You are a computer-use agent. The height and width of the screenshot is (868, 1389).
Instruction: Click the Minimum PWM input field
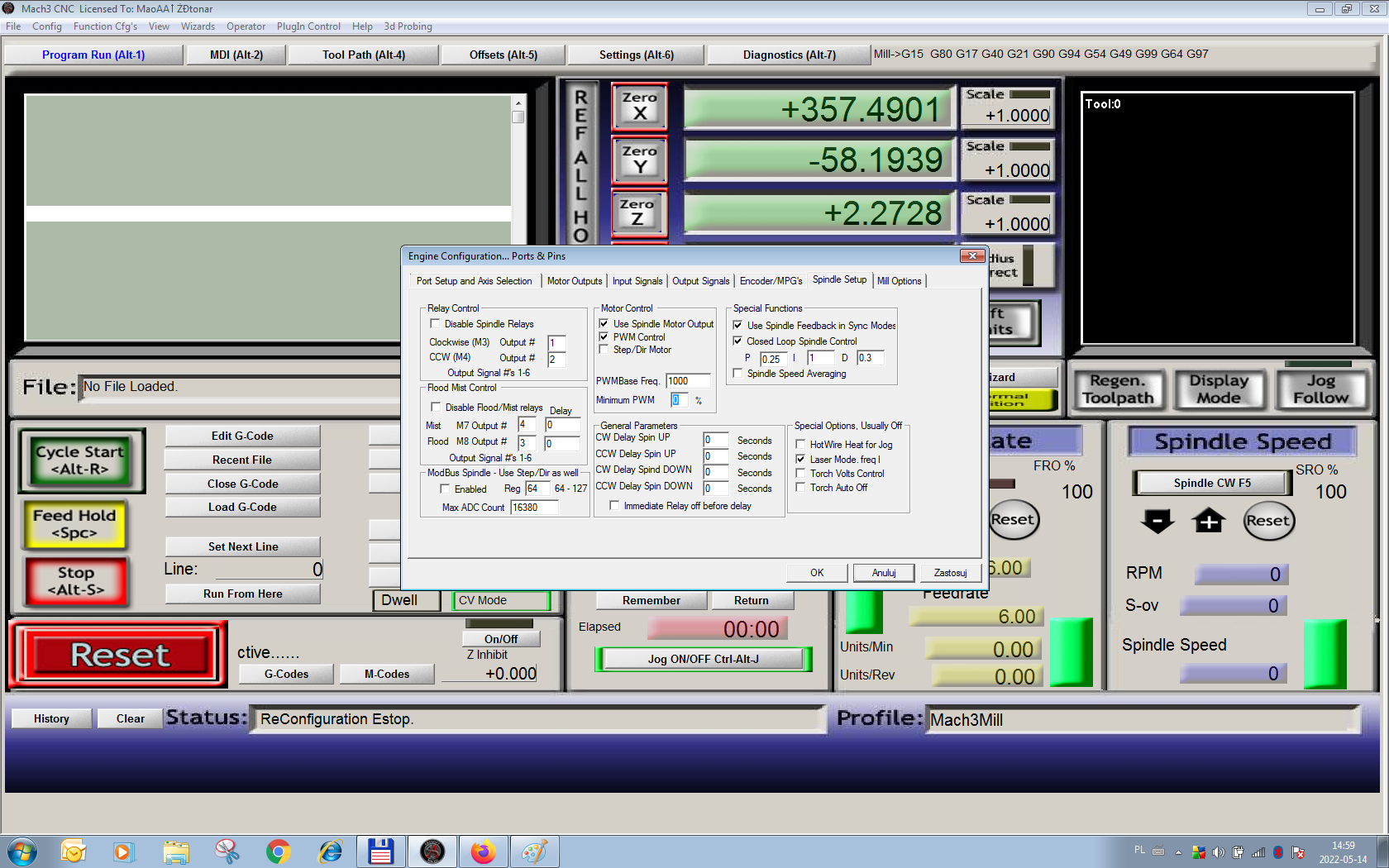click(679, 400)
